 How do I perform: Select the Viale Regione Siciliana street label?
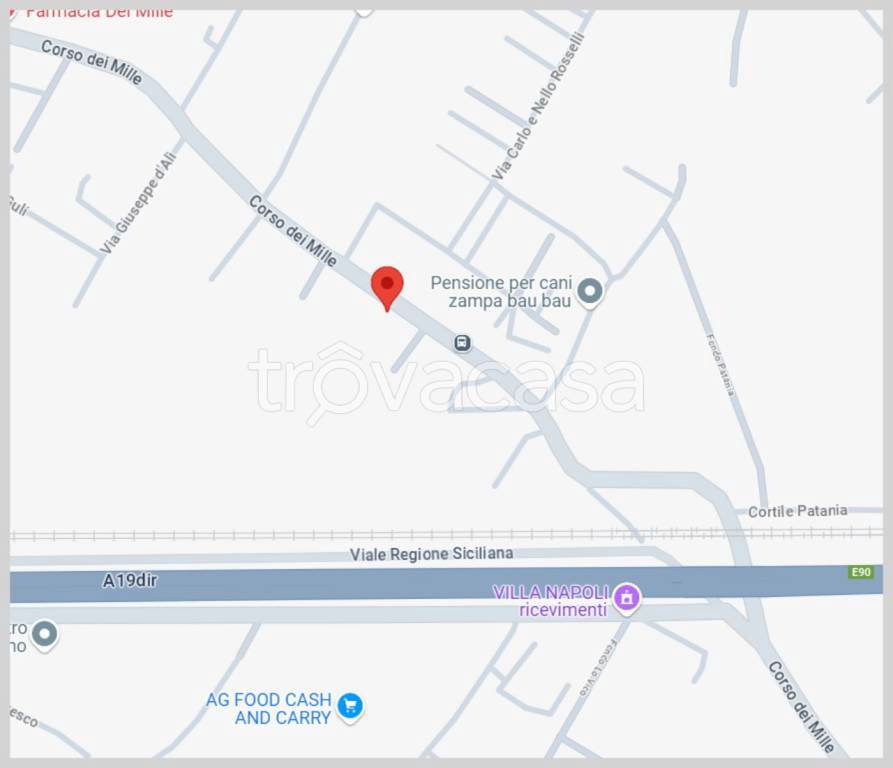[x=431, y=553]
